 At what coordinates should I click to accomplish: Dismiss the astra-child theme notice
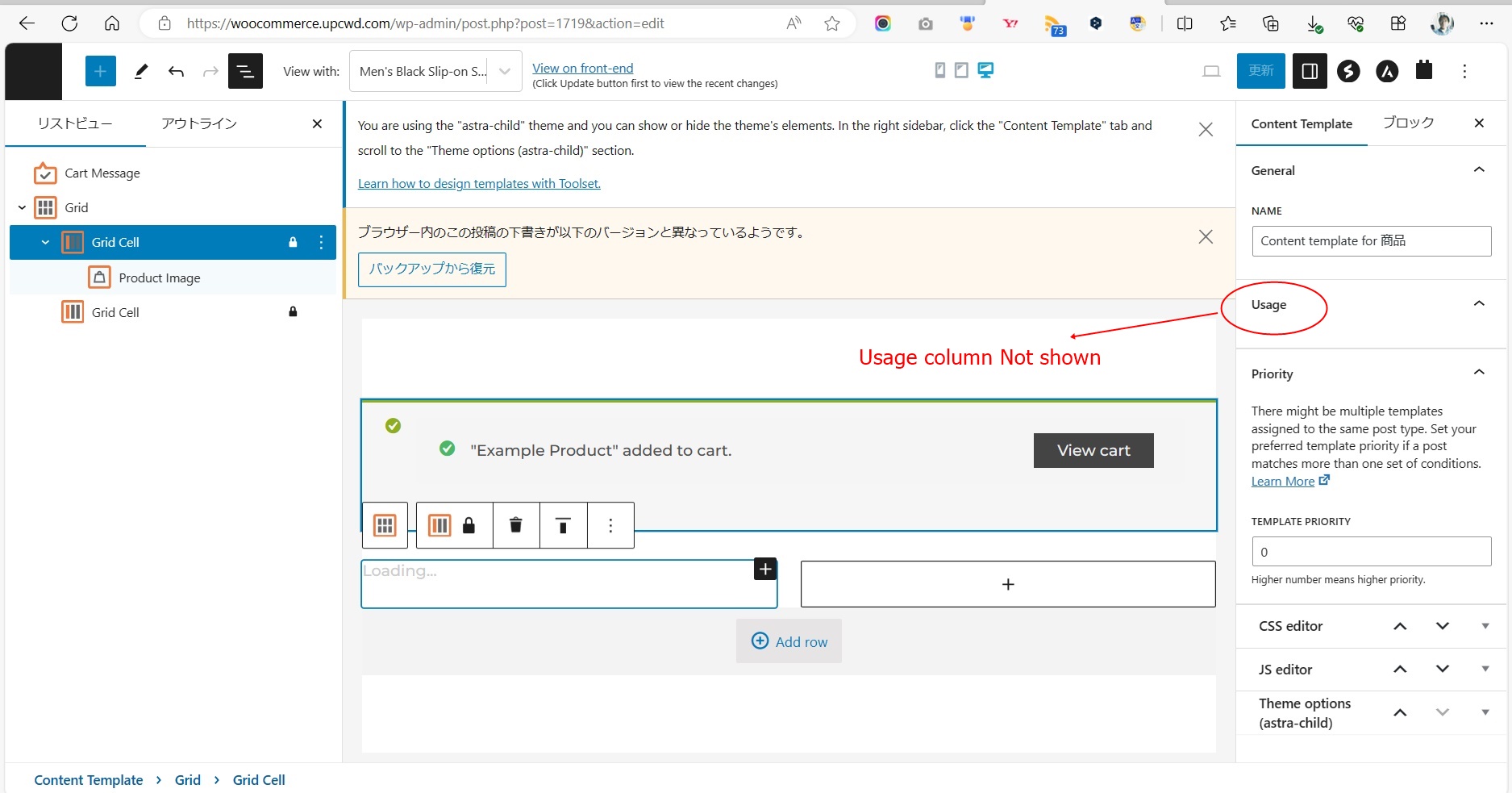click(x=1206, y=130)
